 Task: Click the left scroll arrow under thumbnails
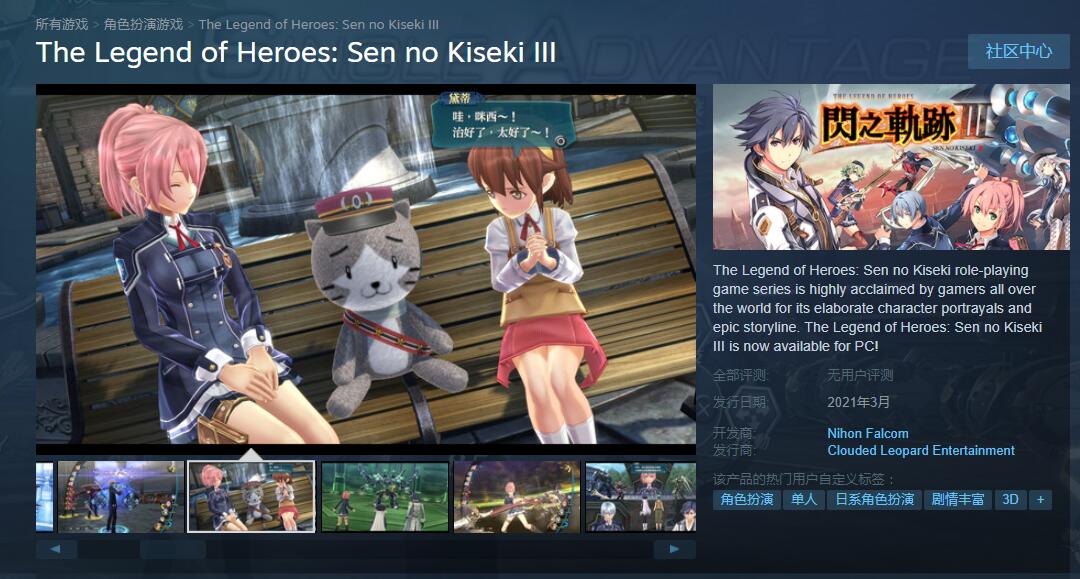coord(56,549)
